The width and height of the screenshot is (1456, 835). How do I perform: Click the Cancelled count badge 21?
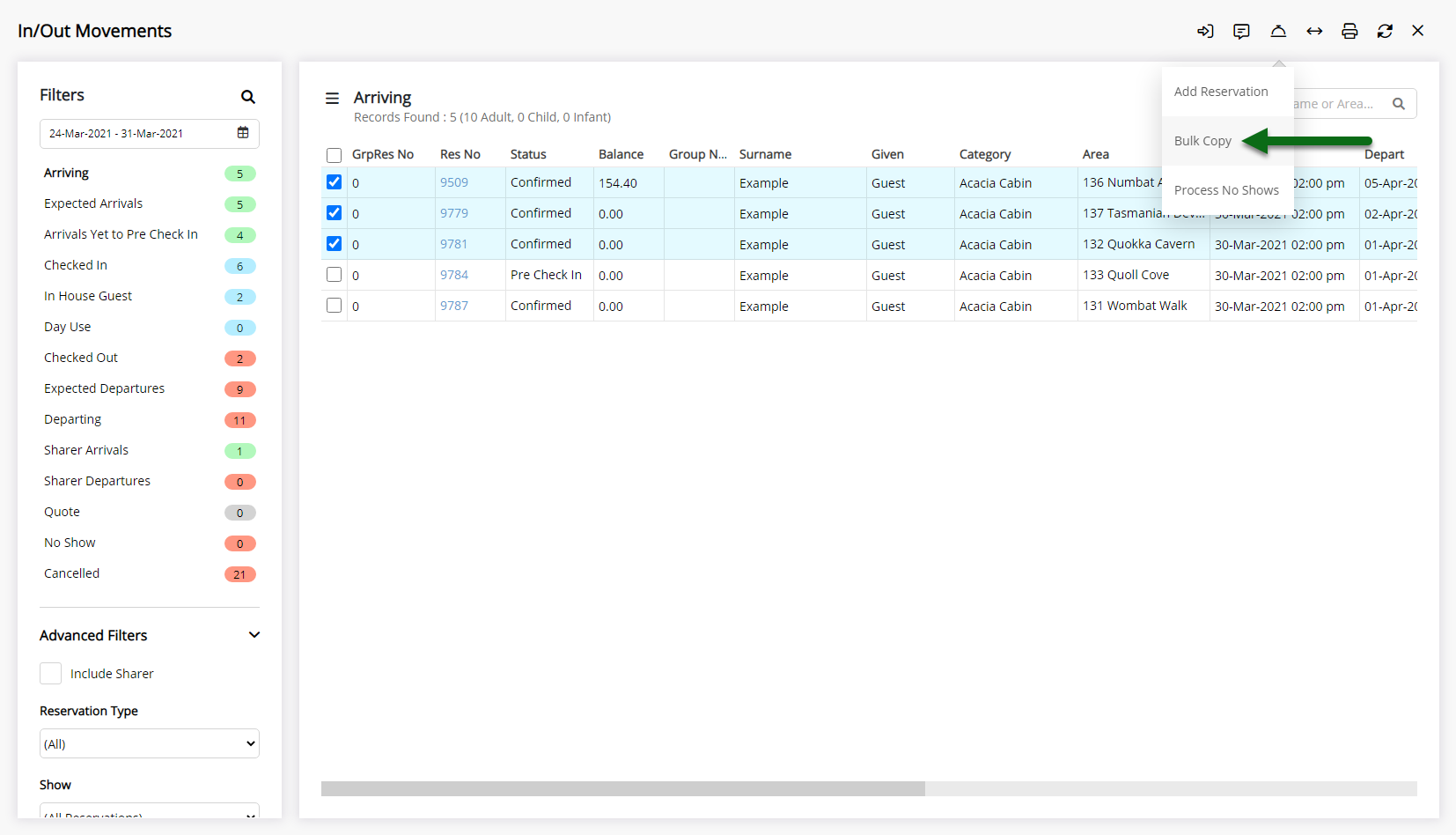[239, 574]
